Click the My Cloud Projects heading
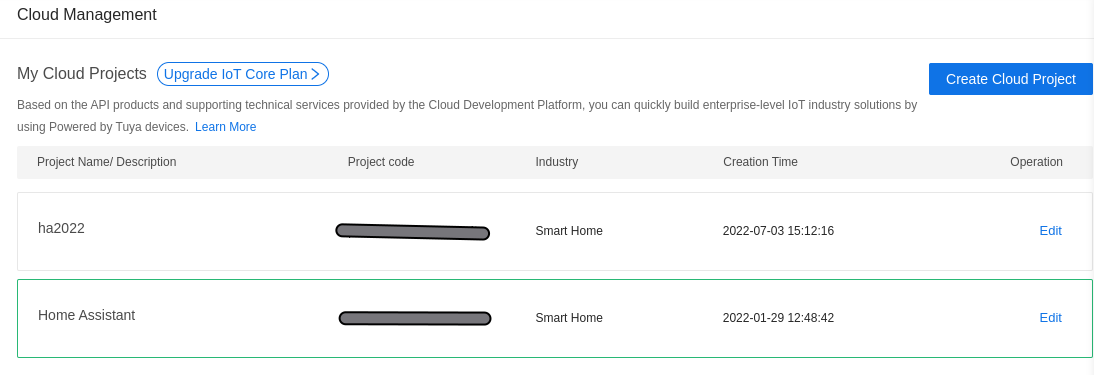 tap(82, 74)
